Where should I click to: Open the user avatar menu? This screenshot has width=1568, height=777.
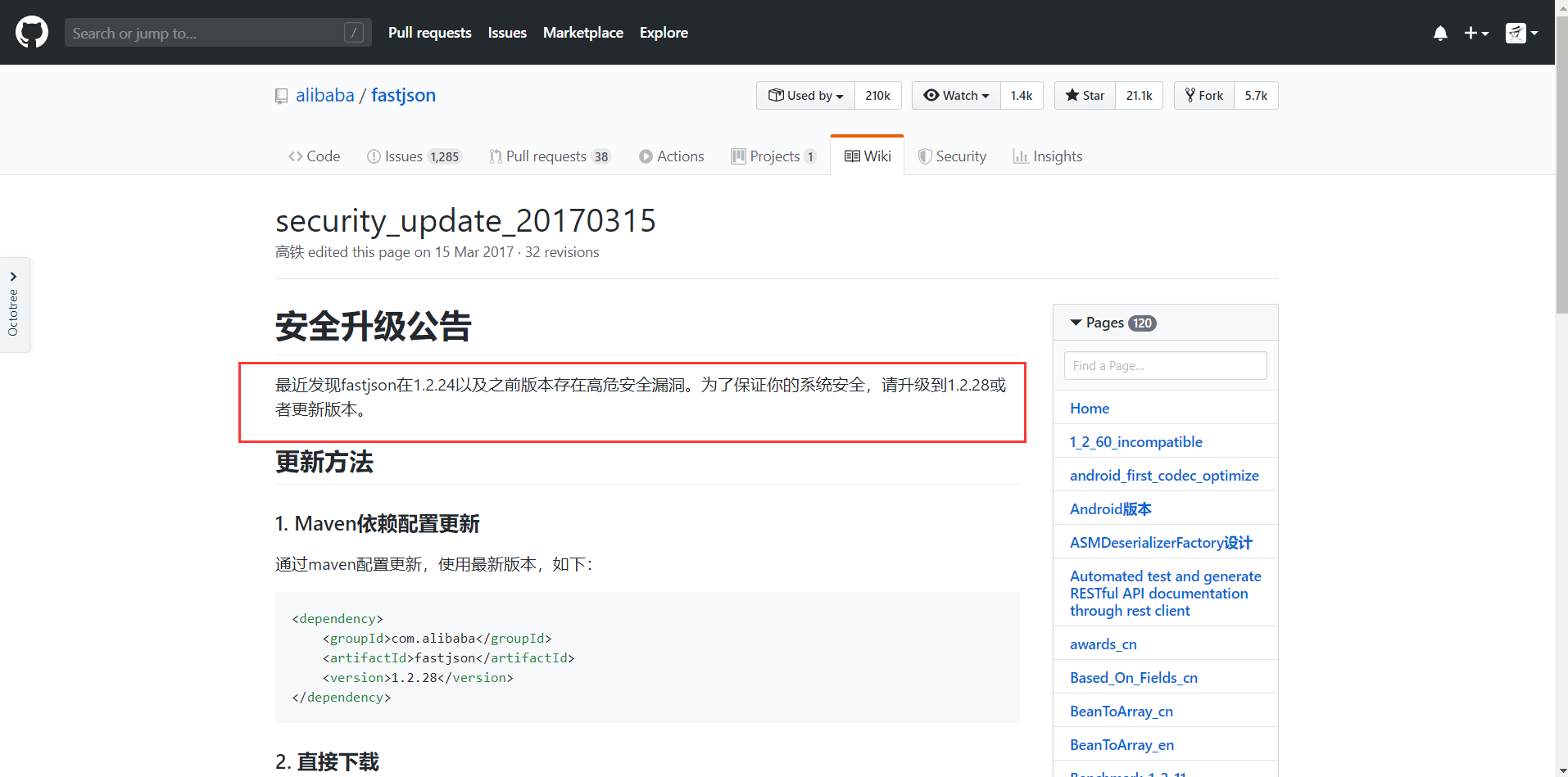(1521, 33)
